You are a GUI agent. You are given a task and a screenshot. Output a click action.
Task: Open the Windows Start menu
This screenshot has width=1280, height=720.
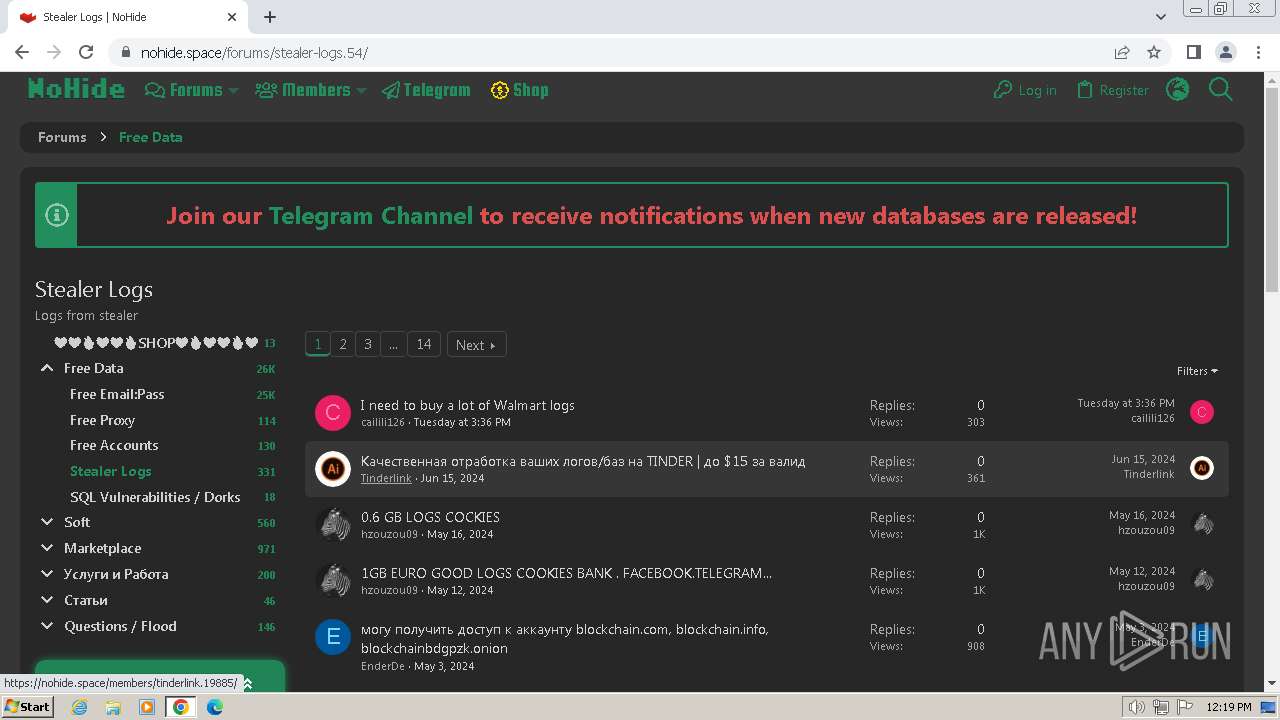pyautogui.click(x=28, y=707)
